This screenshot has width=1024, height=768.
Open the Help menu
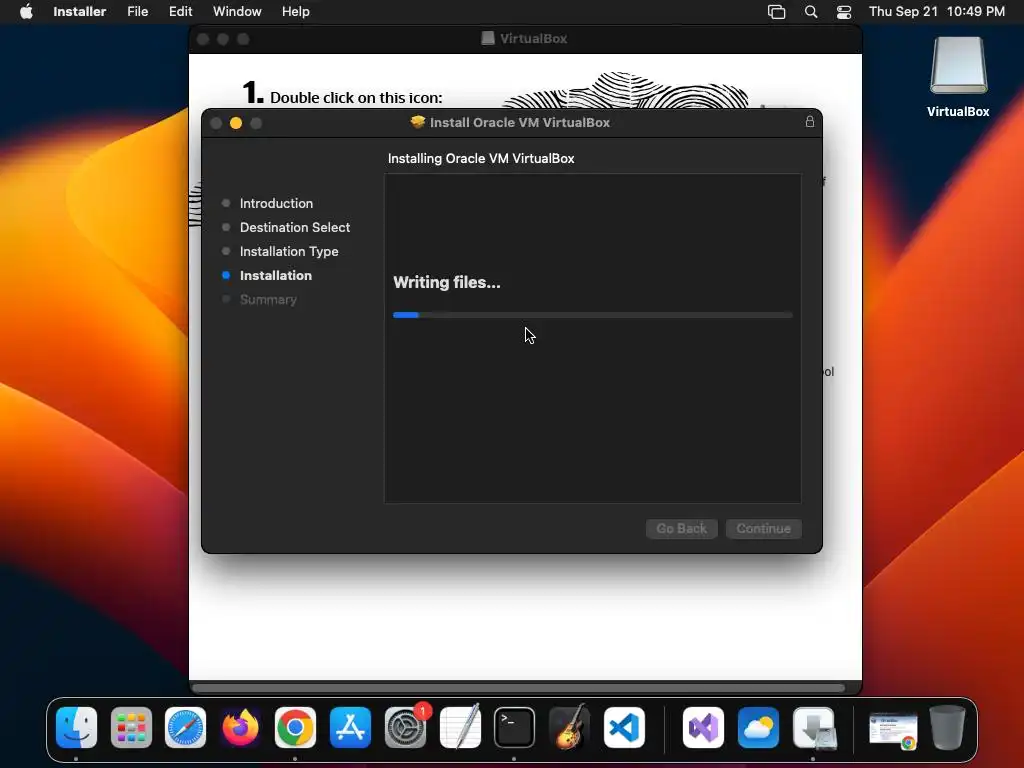(295, 12)
